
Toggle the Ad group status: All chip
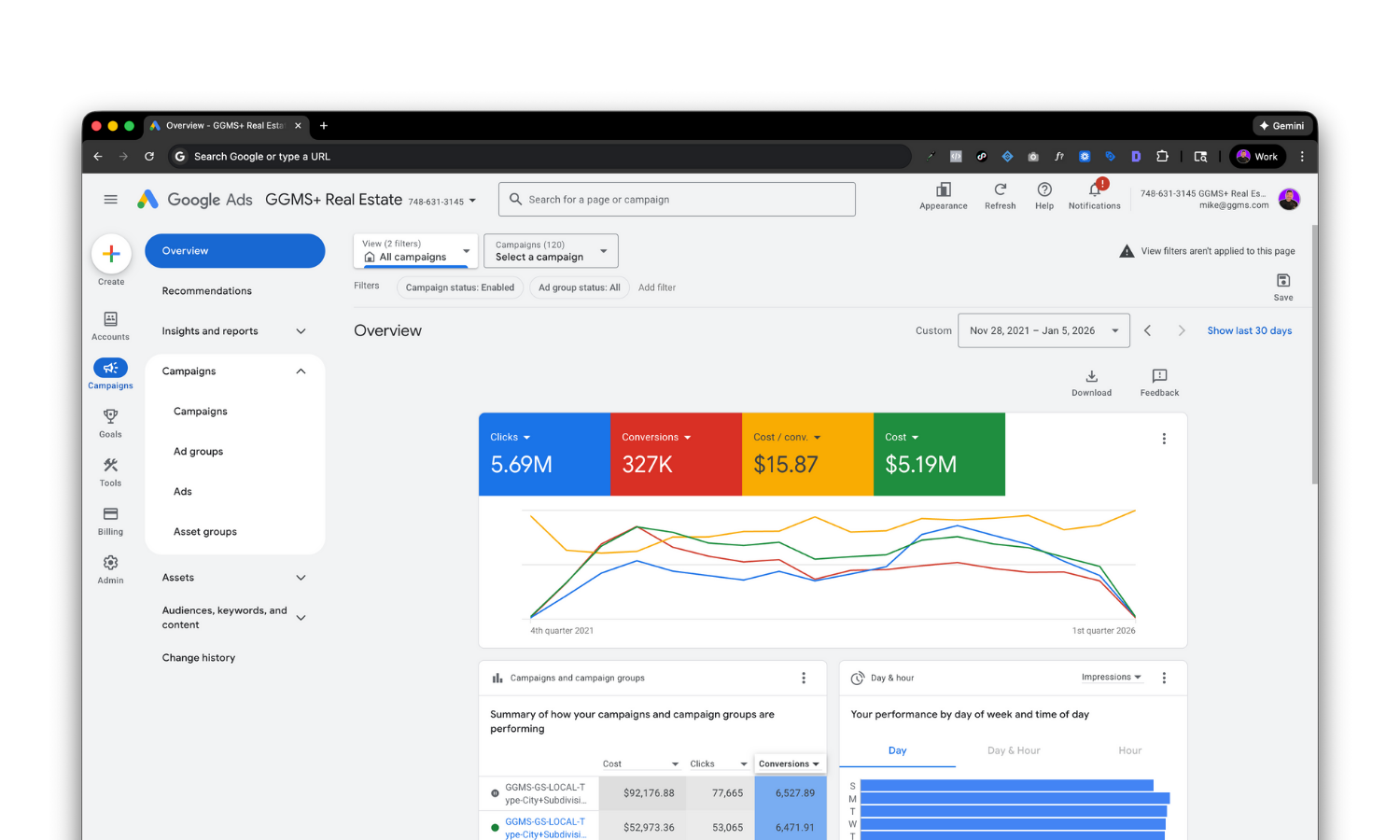pos(579,287)
